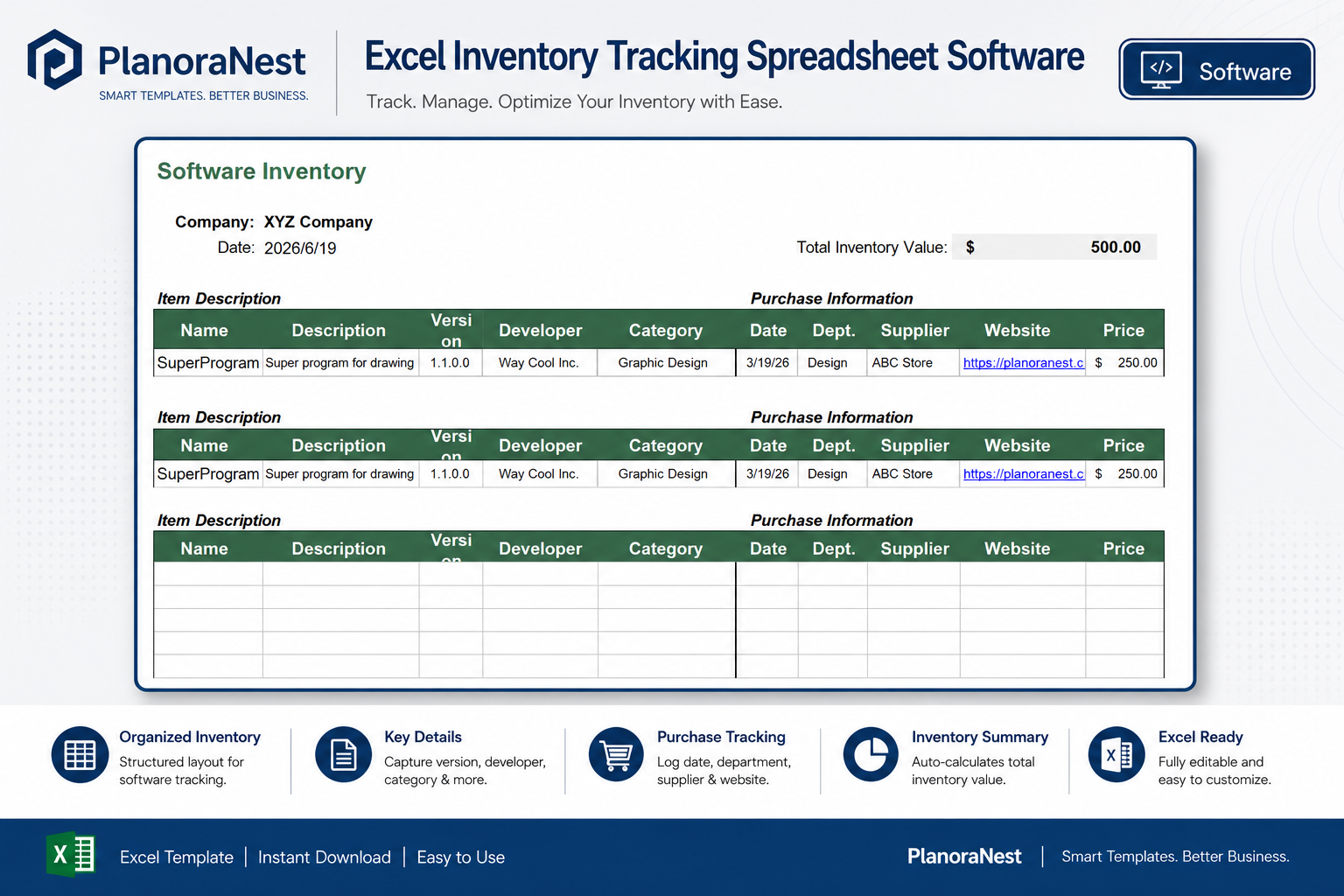Select Way Cool Inc. cell in second table
The width and height of the screenshot is (1344, 896).
540,473
